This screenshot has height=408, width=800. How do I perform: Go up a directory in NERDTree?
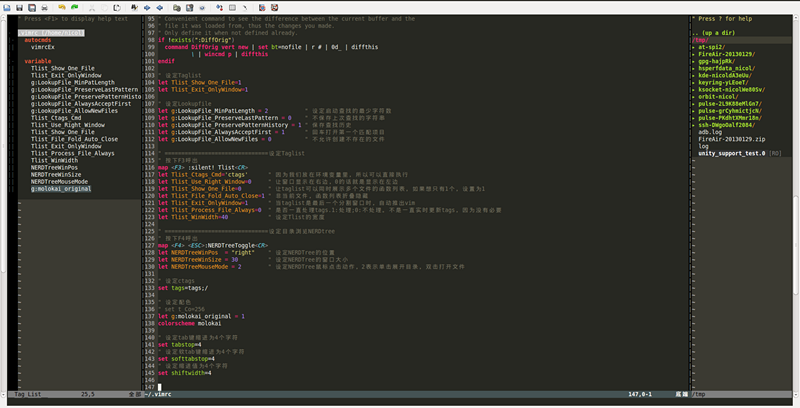[717, 32]
